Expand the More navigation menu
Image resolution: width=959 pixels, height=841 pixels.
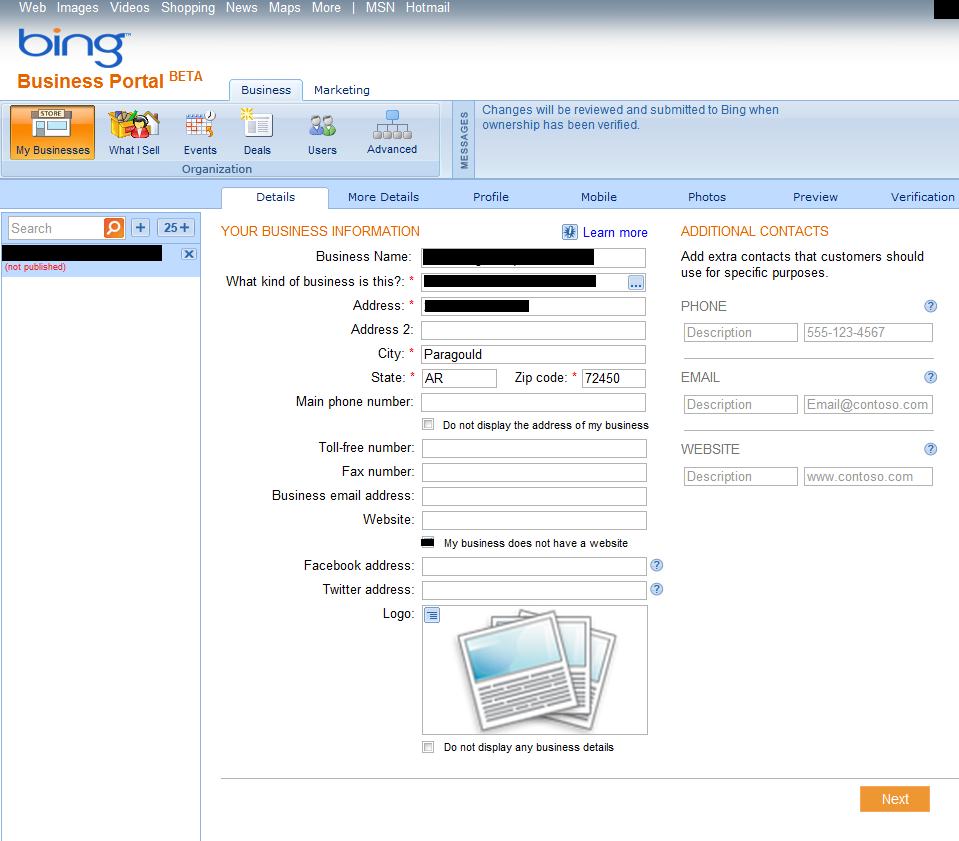point(326,7)
